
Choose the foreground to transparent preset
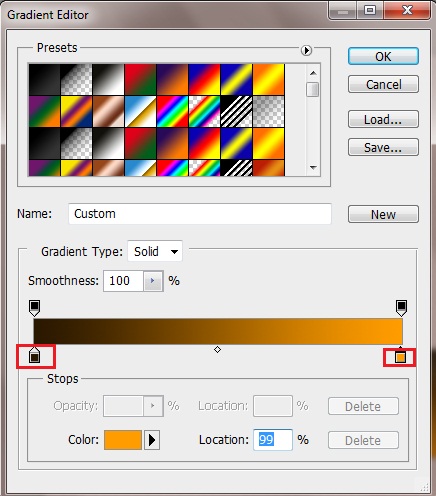pyautogui.click(x=76, y=79)
